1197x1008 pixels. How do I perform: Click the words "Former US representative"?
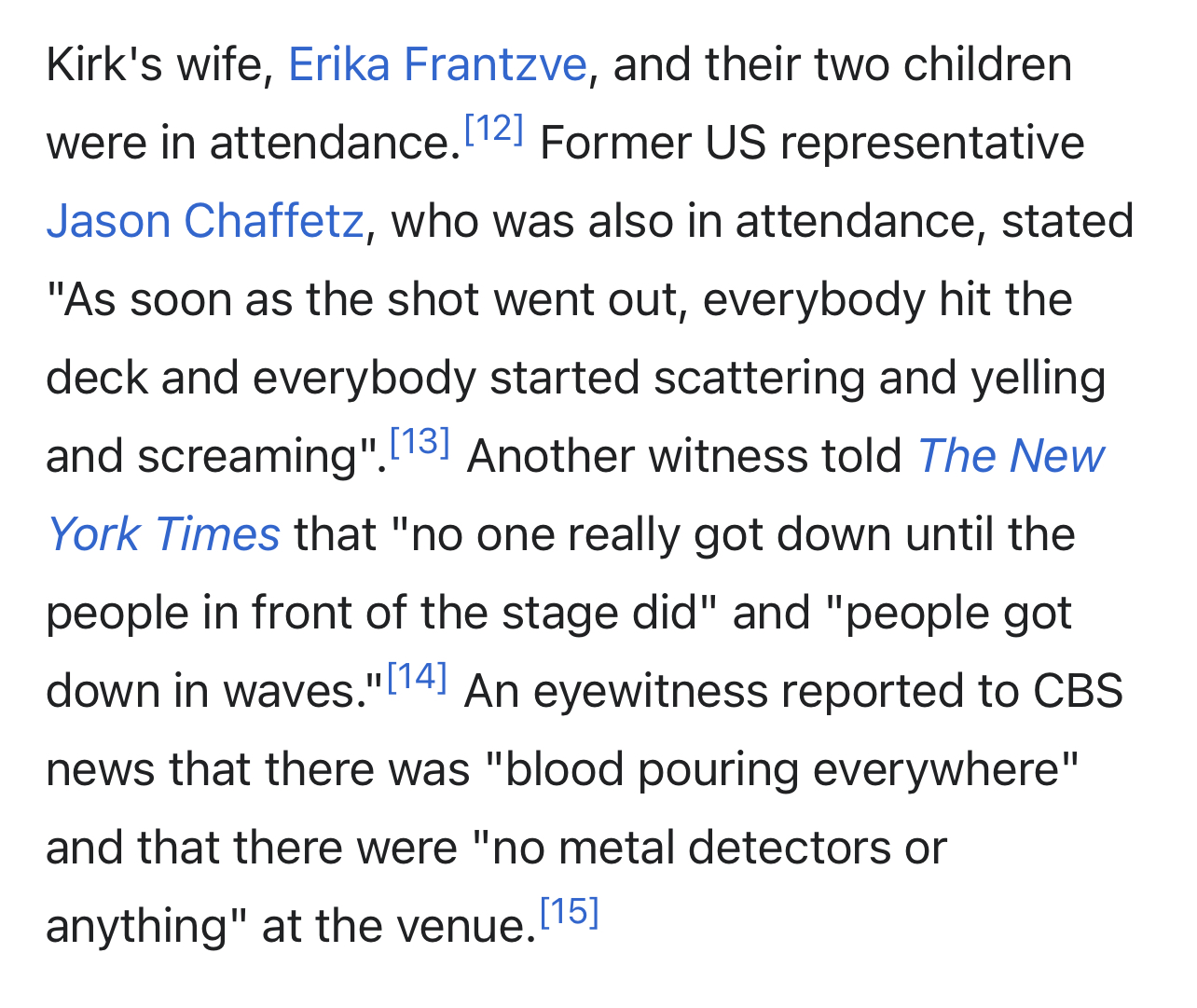pos(812,143)
